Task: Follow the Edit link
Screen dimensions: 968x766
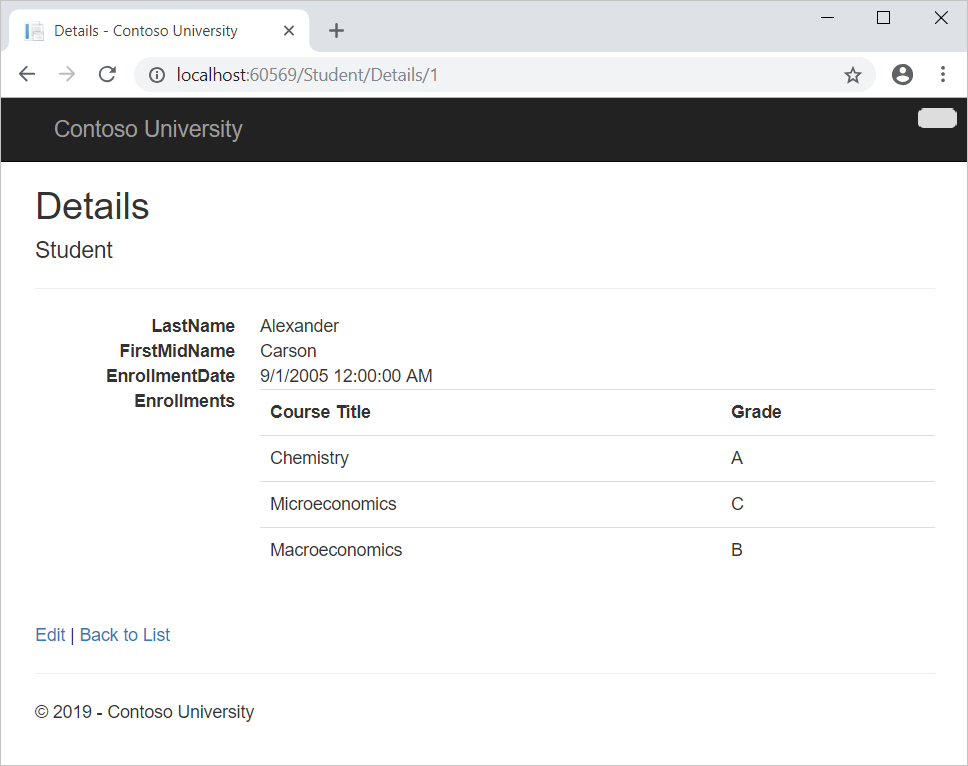Action: pyautogui.click(x=50, y=634)
